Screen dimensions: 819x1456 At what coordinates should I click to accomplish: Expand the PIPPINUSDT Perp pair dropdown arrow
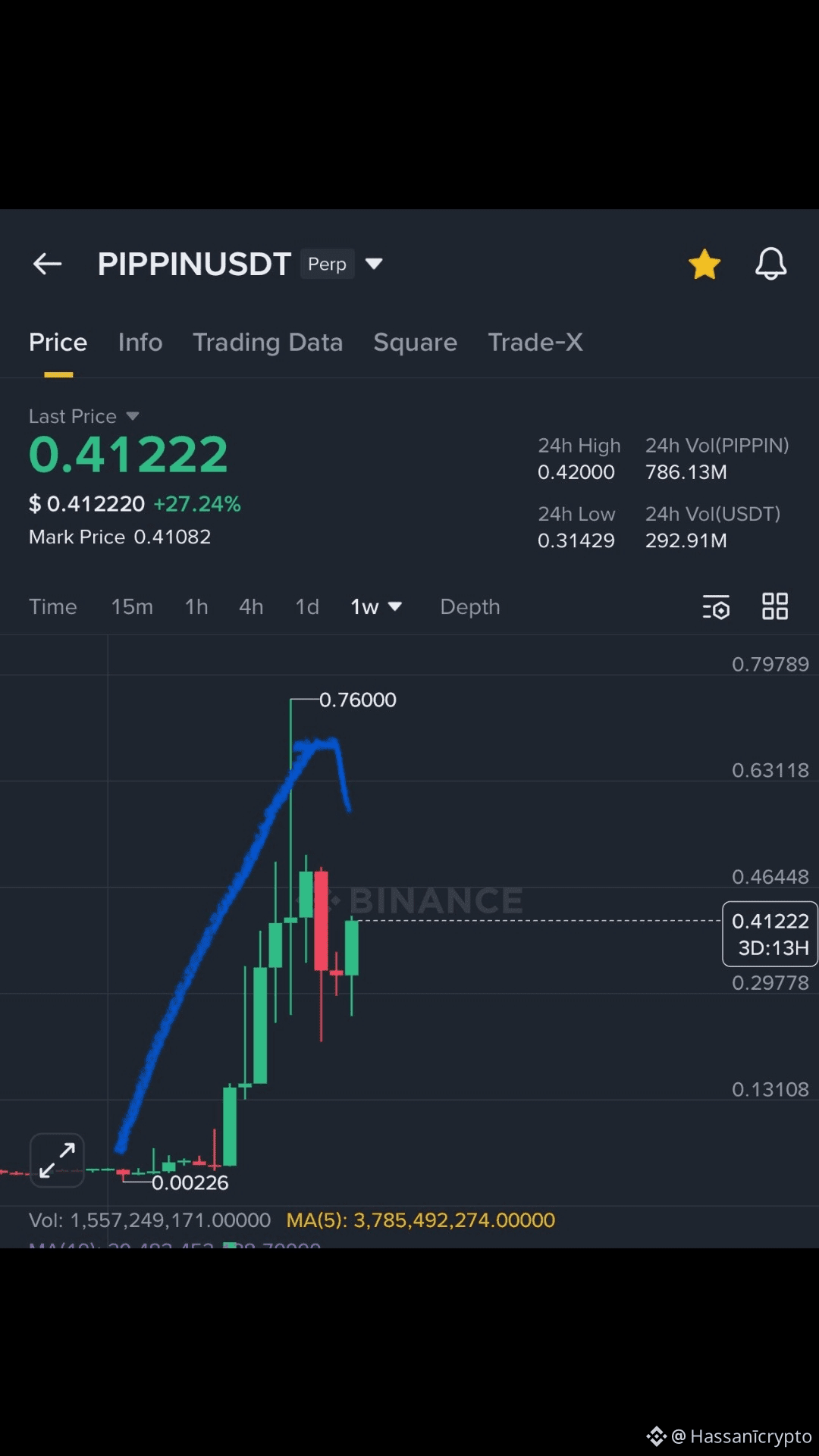374,264
